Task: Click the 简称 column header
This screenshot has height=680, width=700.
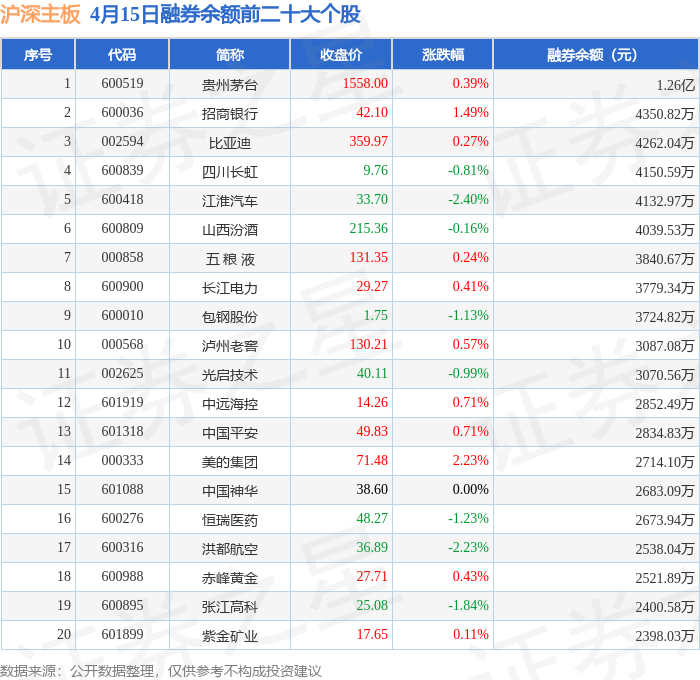Action: pyautogui.click(x=229, y=54)
